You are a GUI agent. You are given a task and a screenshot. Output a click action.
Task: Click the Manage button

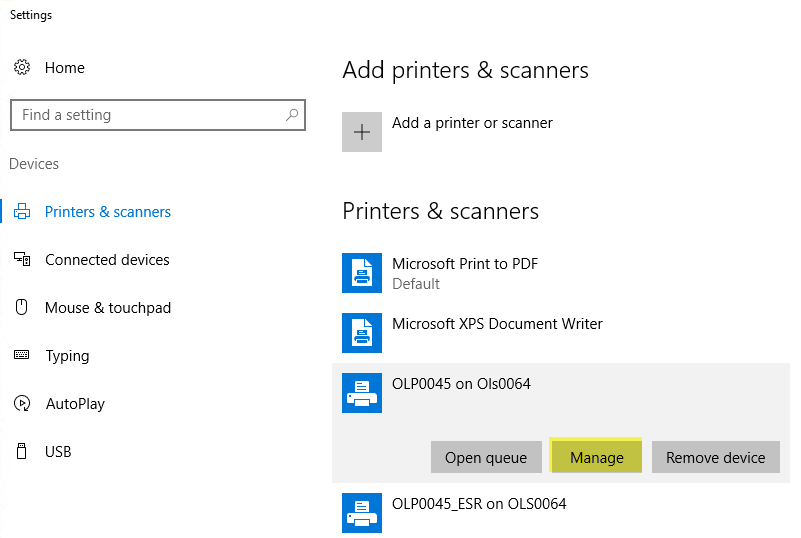tap(597, 458)
